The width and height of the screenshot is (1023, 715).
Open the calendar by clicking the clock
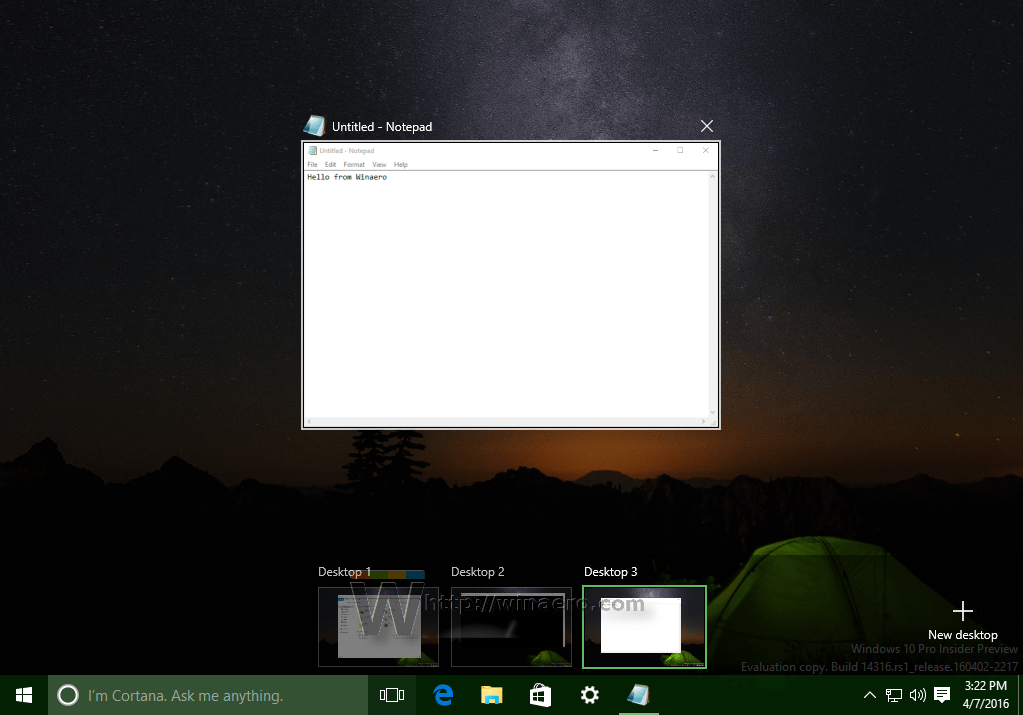click(x=984, y=694)
